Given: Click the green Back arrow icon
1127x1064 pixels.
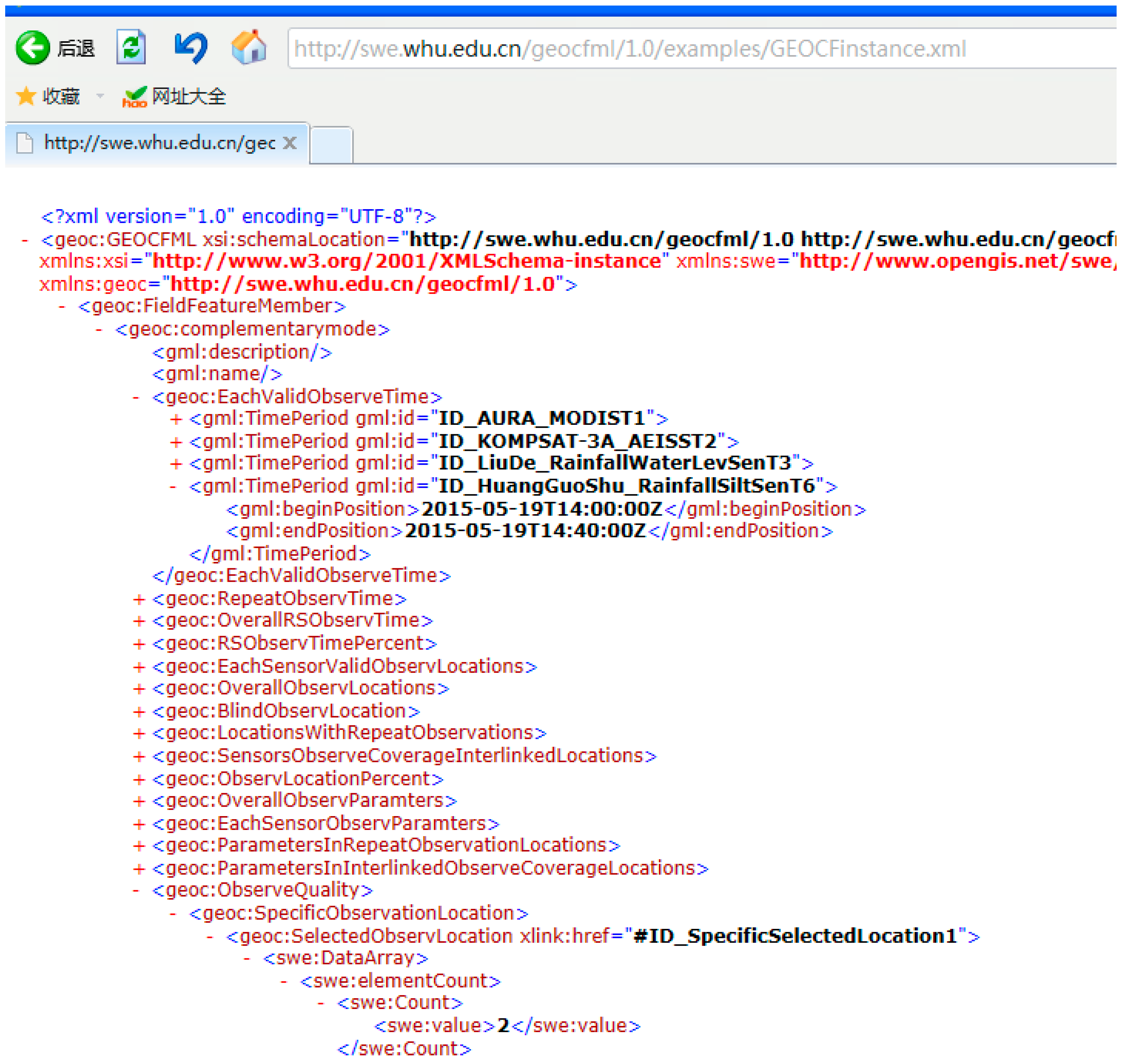Looking at the screenshot, I should (x=32, y=48).
